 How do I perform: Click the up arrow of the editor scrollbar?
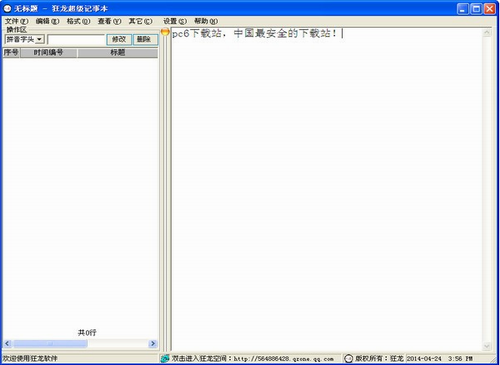487,33
